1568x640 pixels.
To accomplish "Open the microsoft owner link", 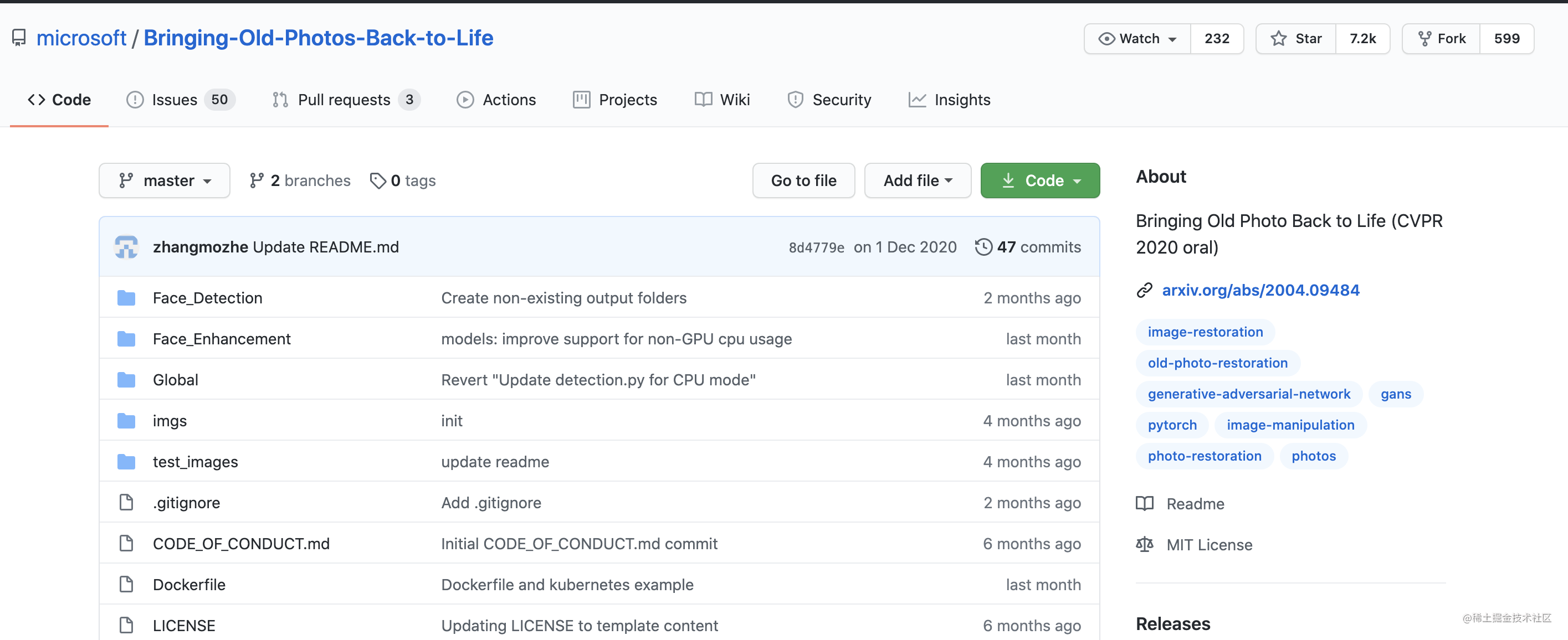I will 81,38.
